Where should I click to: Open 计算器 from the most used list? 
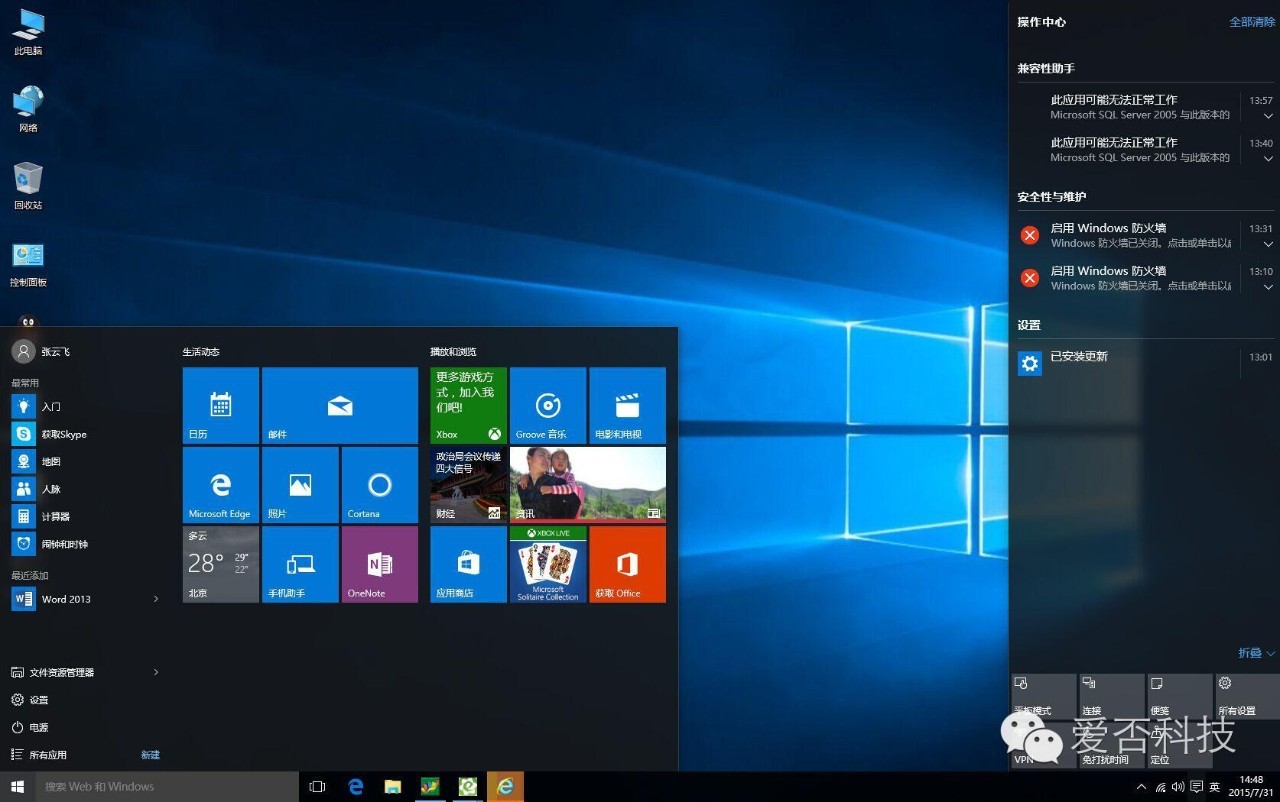click(55, 517)
